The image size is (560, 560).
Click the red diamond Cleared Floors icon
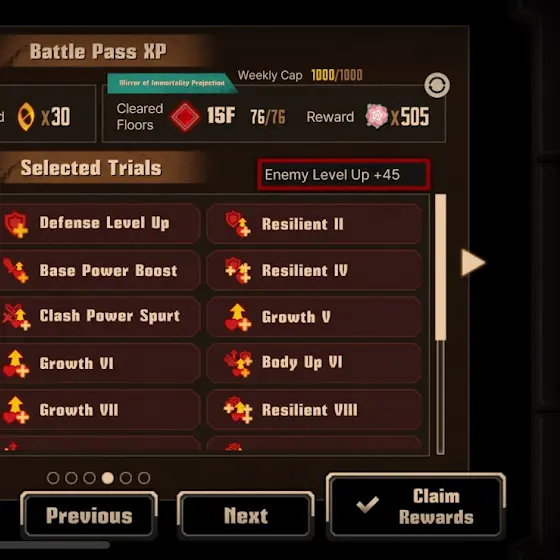pos(185,116)
